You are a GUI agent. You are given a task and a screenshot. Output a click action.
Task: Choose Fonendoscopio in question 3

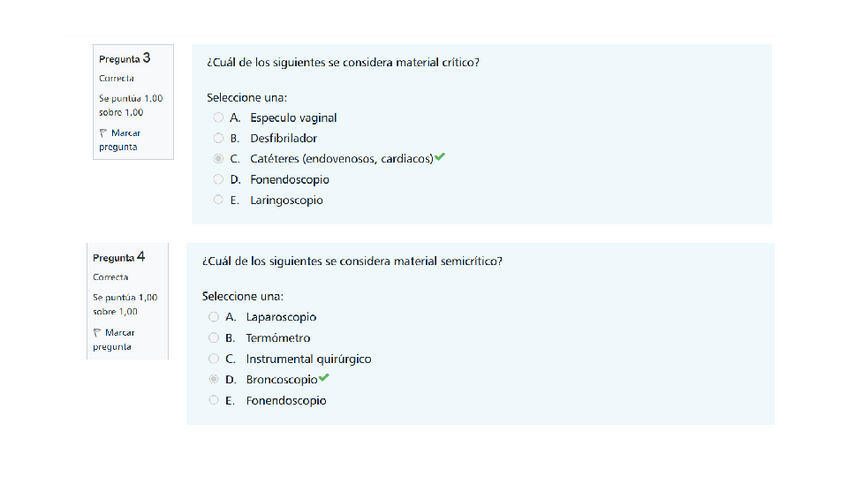pos(218,180)
